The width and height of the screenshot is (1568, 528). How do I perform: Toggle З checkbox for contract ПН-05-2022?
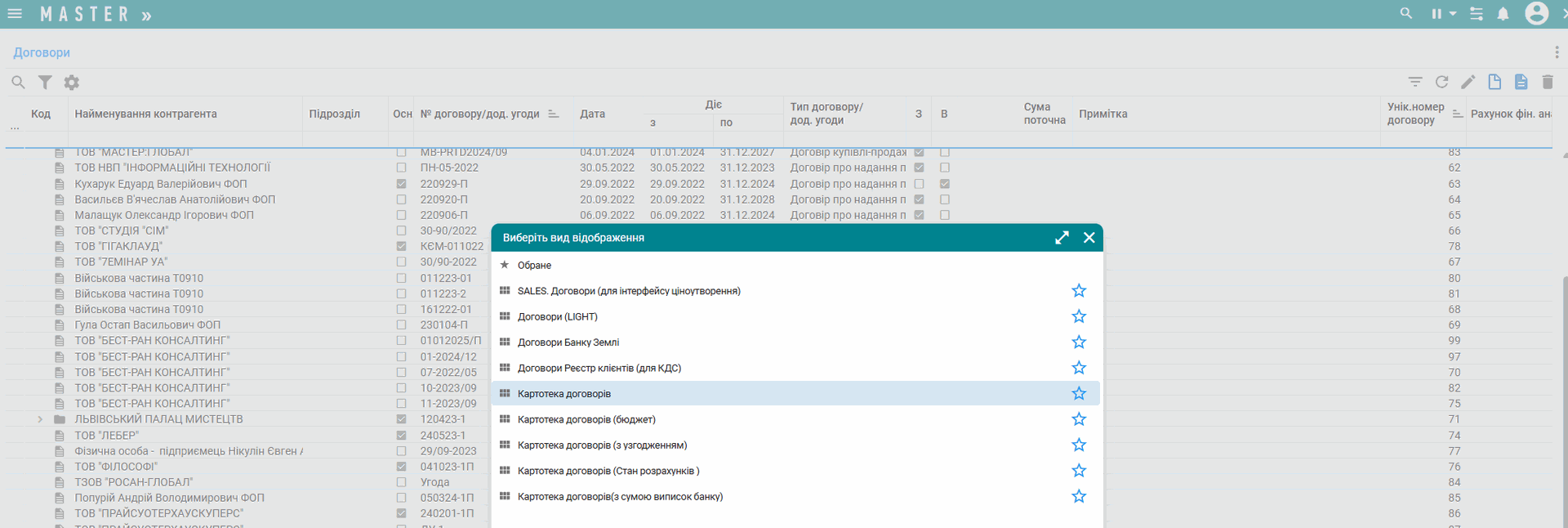tap(919, 168)
